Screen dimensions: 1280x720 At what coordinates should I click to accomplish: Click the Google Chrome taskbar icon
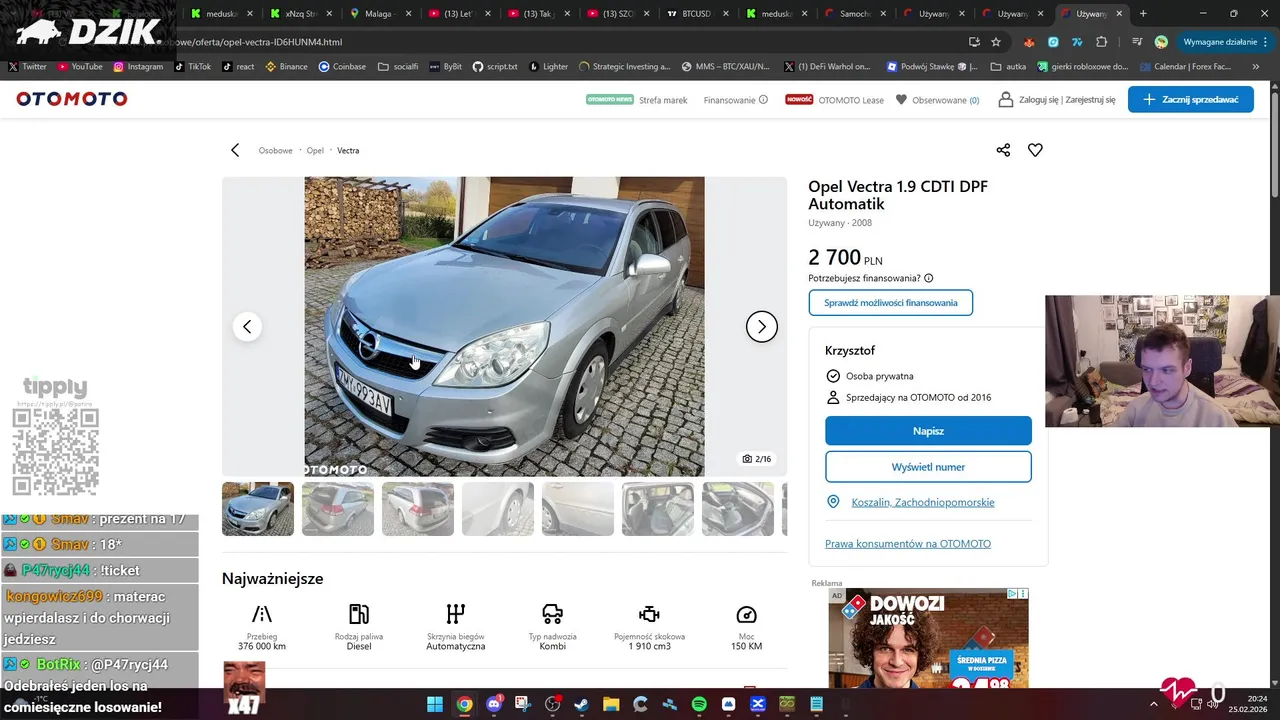pos(465,704)
